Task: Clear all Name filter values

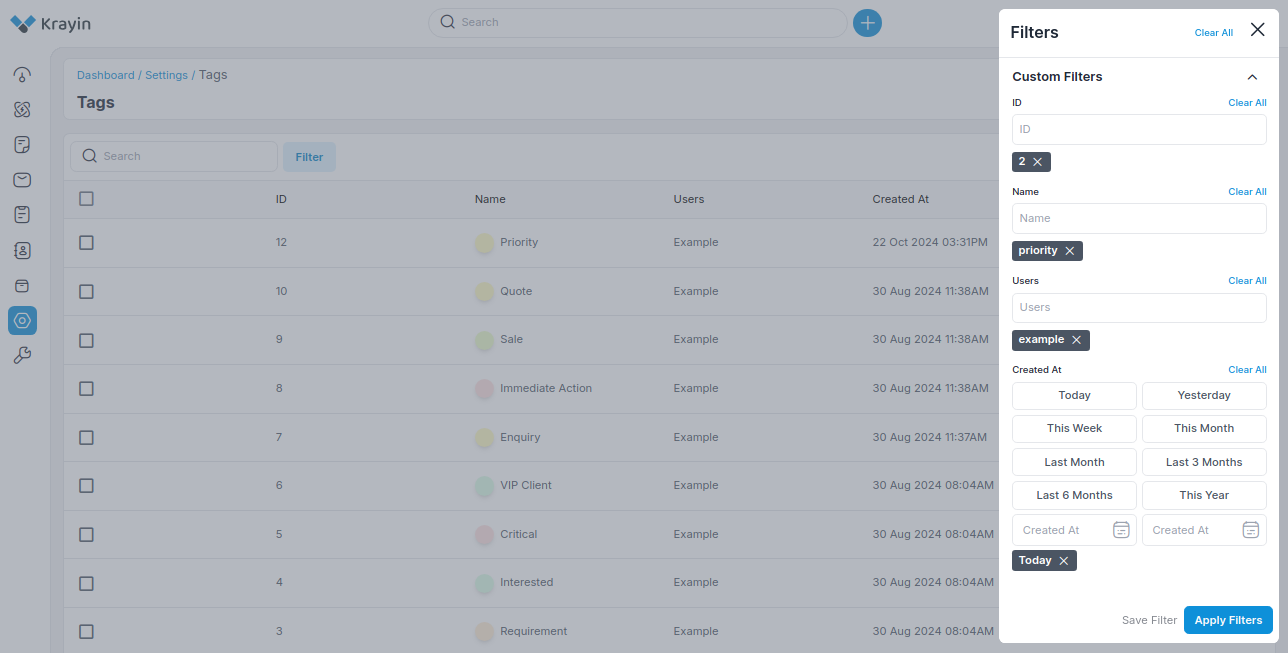Action: 1247,192
